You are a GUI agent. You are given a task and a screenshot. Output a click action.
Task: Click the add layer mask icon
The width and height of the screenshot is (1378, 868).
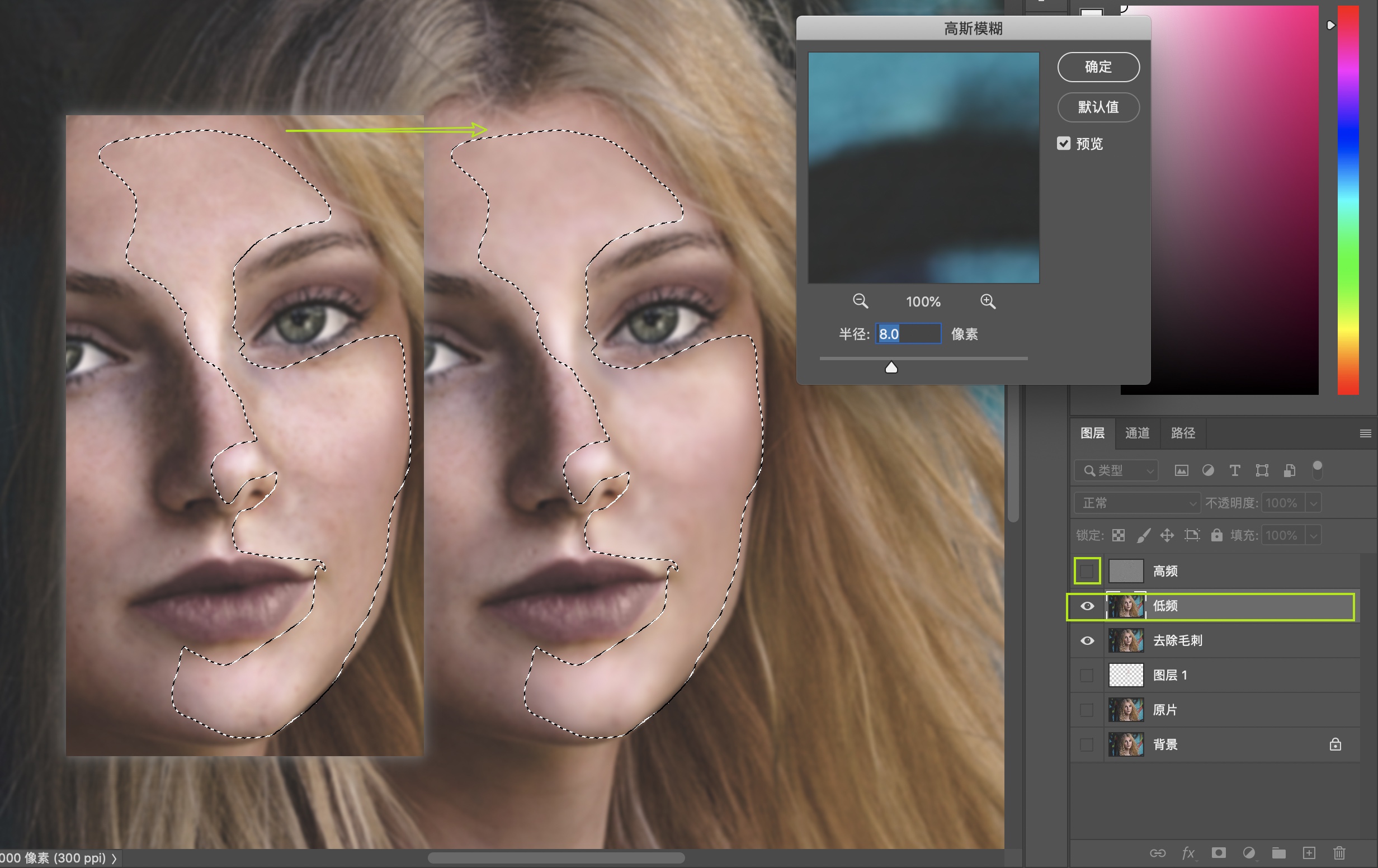point(1219,852)
